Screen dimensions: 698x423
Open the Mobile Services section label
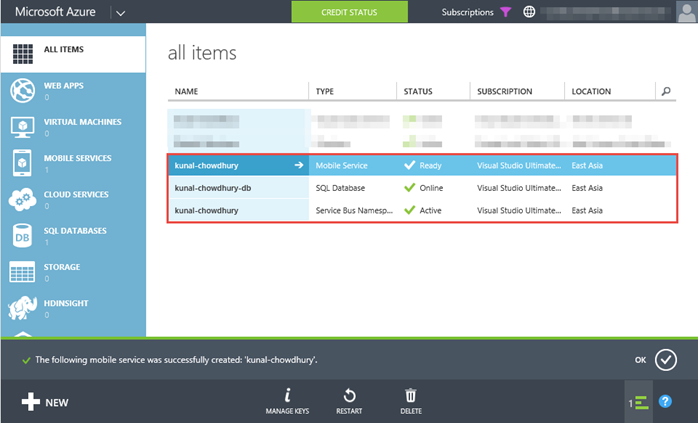pyautogui.click(x=77, y=158)
